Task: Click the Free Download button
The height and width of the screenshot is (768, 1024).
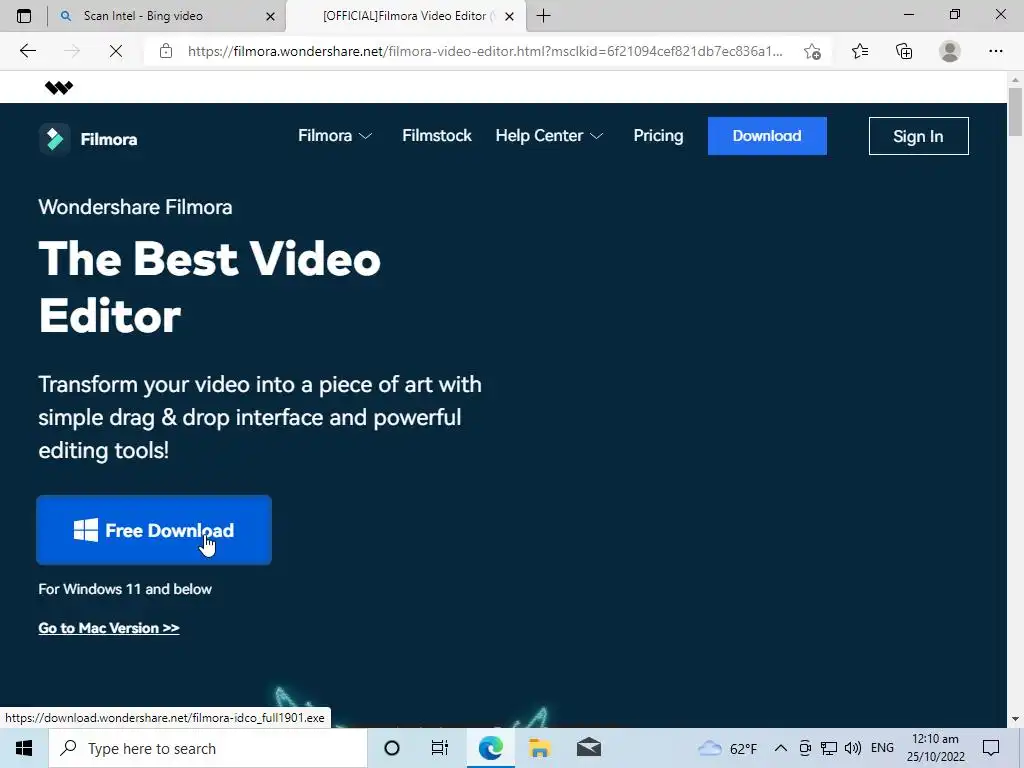Action: (x=154, y=530)
